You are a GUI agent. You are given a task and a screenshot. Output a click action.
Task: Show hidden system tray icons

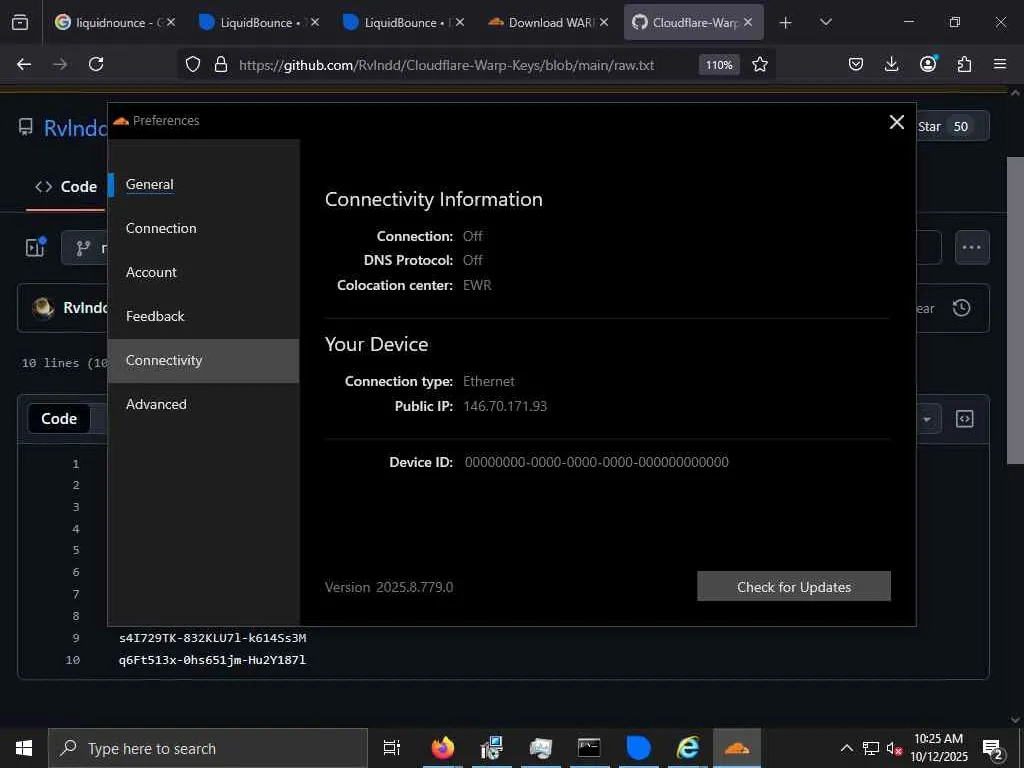click(x=846, y=748)
